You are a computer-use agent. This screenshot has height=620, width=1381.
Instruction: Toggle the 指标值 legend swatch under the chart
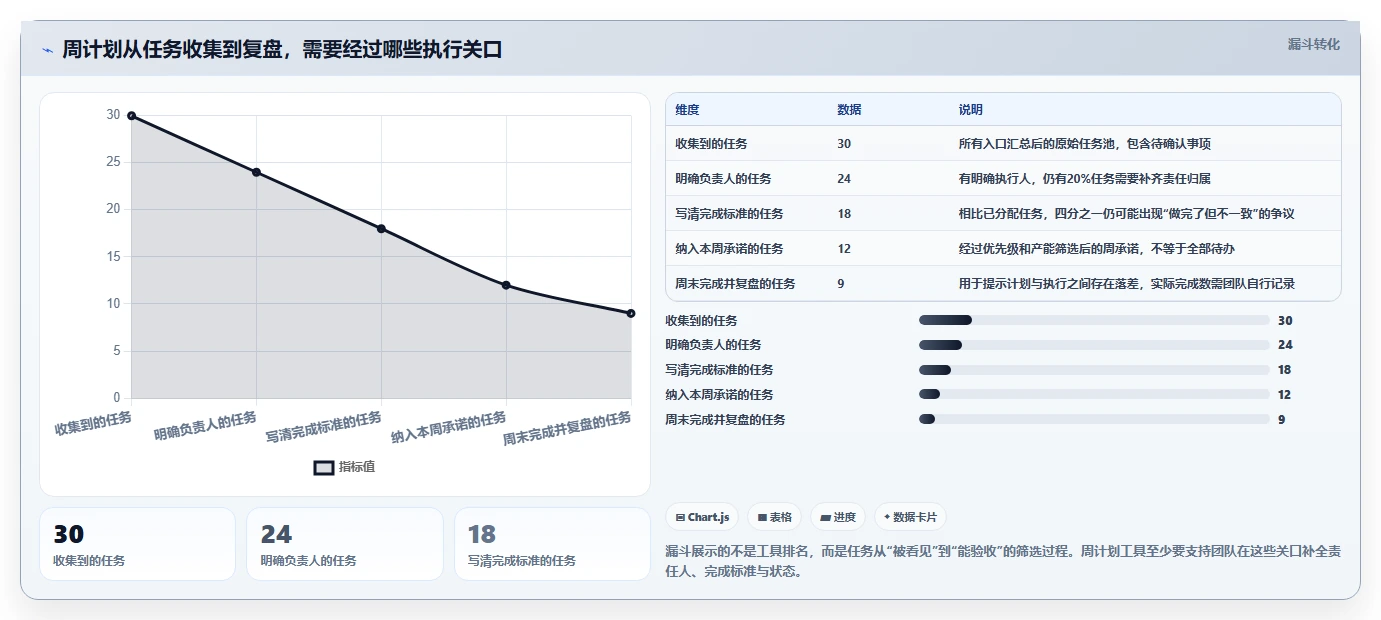[x=324, y=467]
